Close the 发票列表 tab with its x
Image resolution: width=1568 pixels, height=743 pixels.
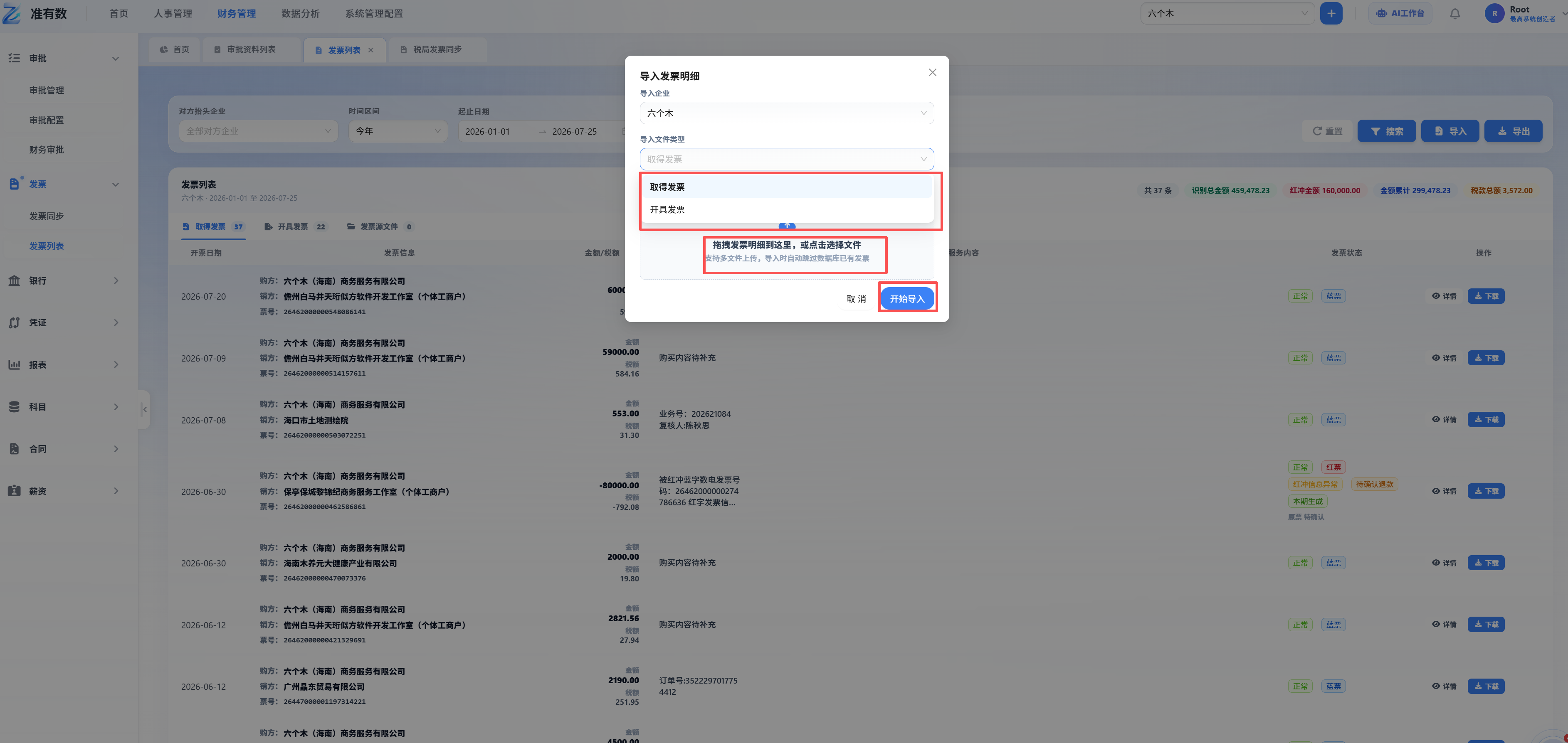(x=371, y=50)
